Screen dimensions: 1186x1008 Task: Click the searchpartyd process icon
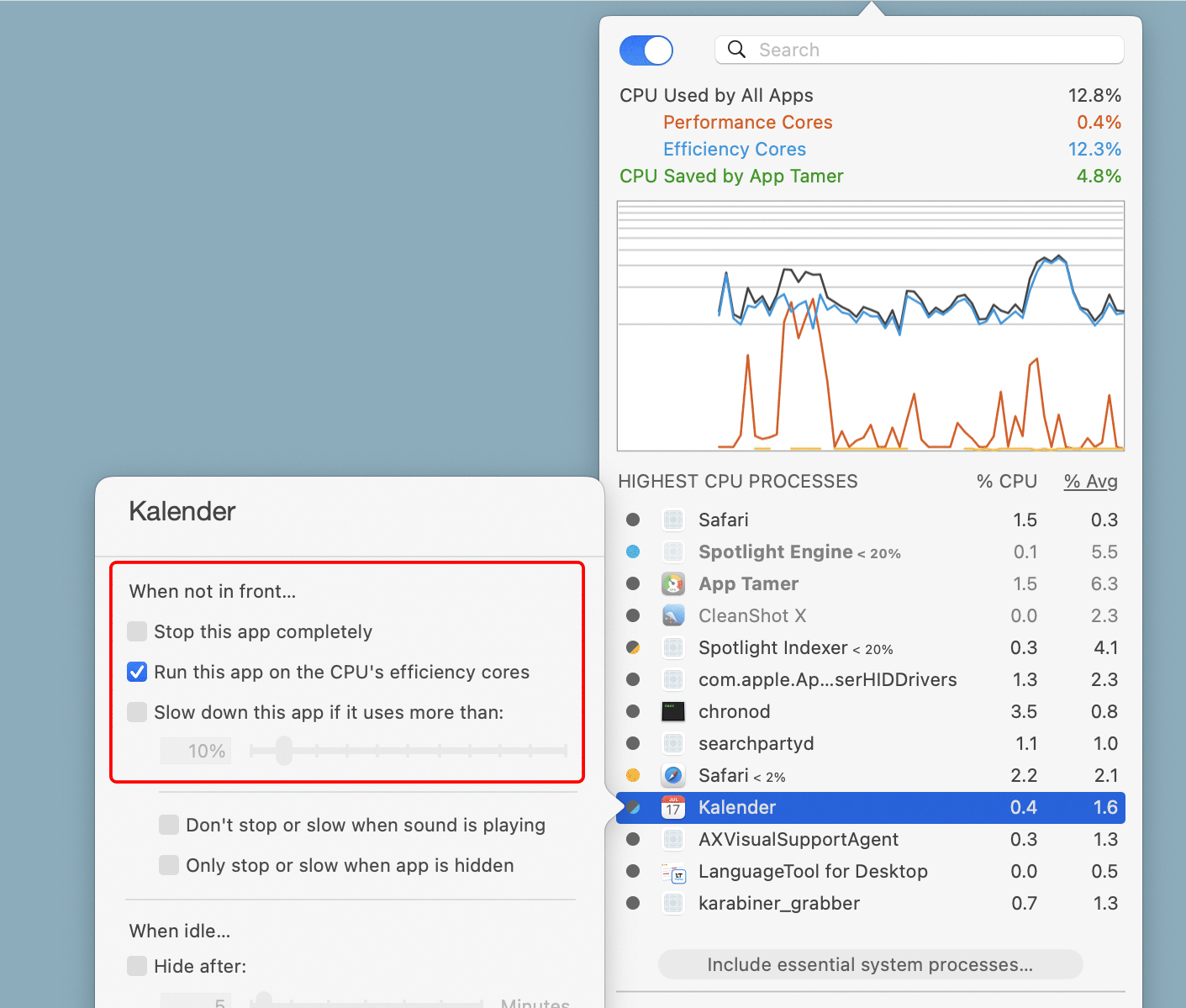point(673,743)
